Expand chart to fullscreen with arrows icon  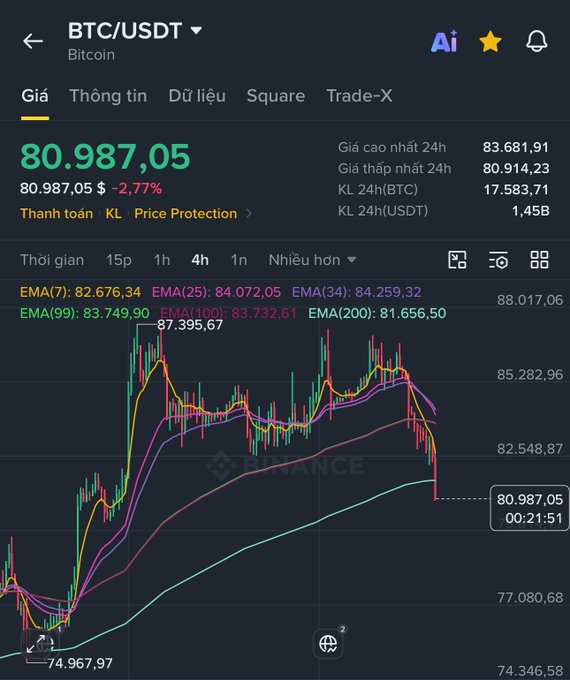(37, 644)
